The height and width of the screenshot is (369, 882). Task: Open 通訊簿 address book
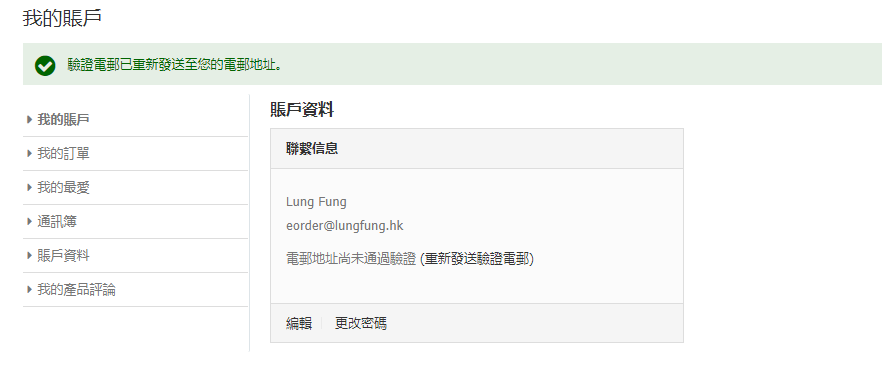click(x=57, y=222)
